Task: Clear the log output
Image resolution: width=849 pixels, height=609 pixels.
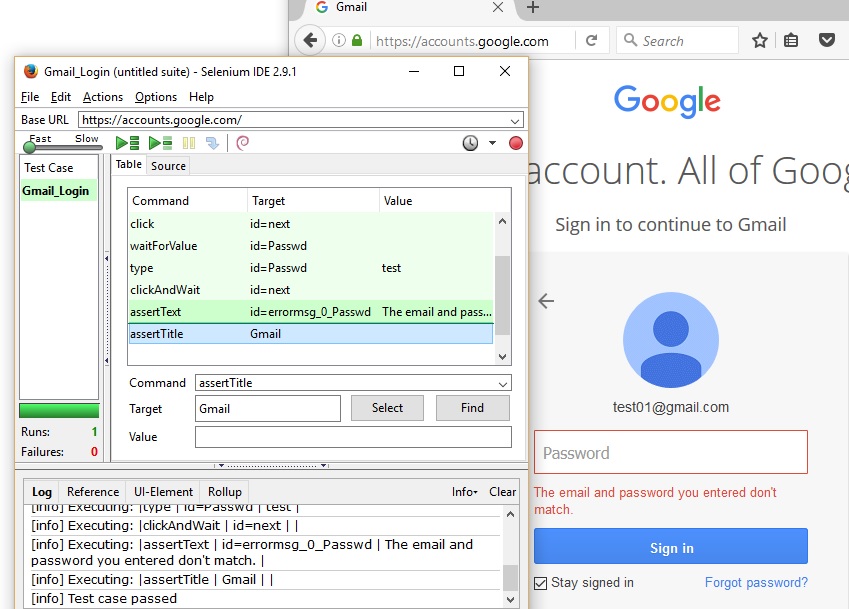Action: pyautogui.click(x=502, y=492)
